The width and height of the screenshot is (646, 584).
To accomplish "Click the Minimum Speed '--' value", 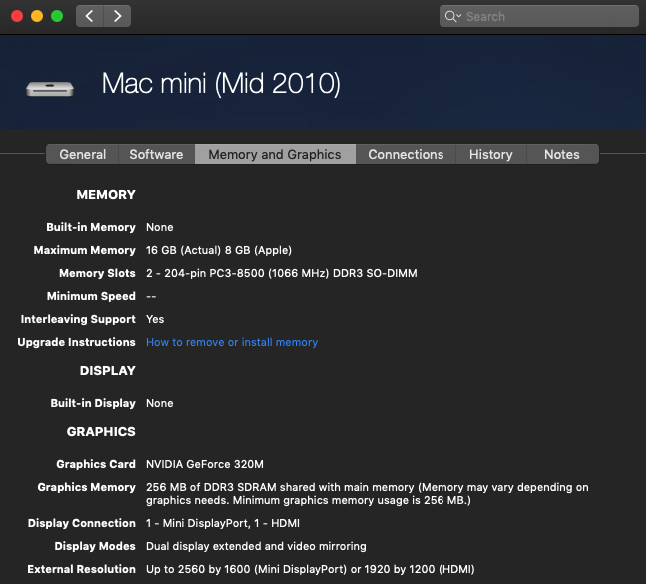I will (x=151, y=297).
